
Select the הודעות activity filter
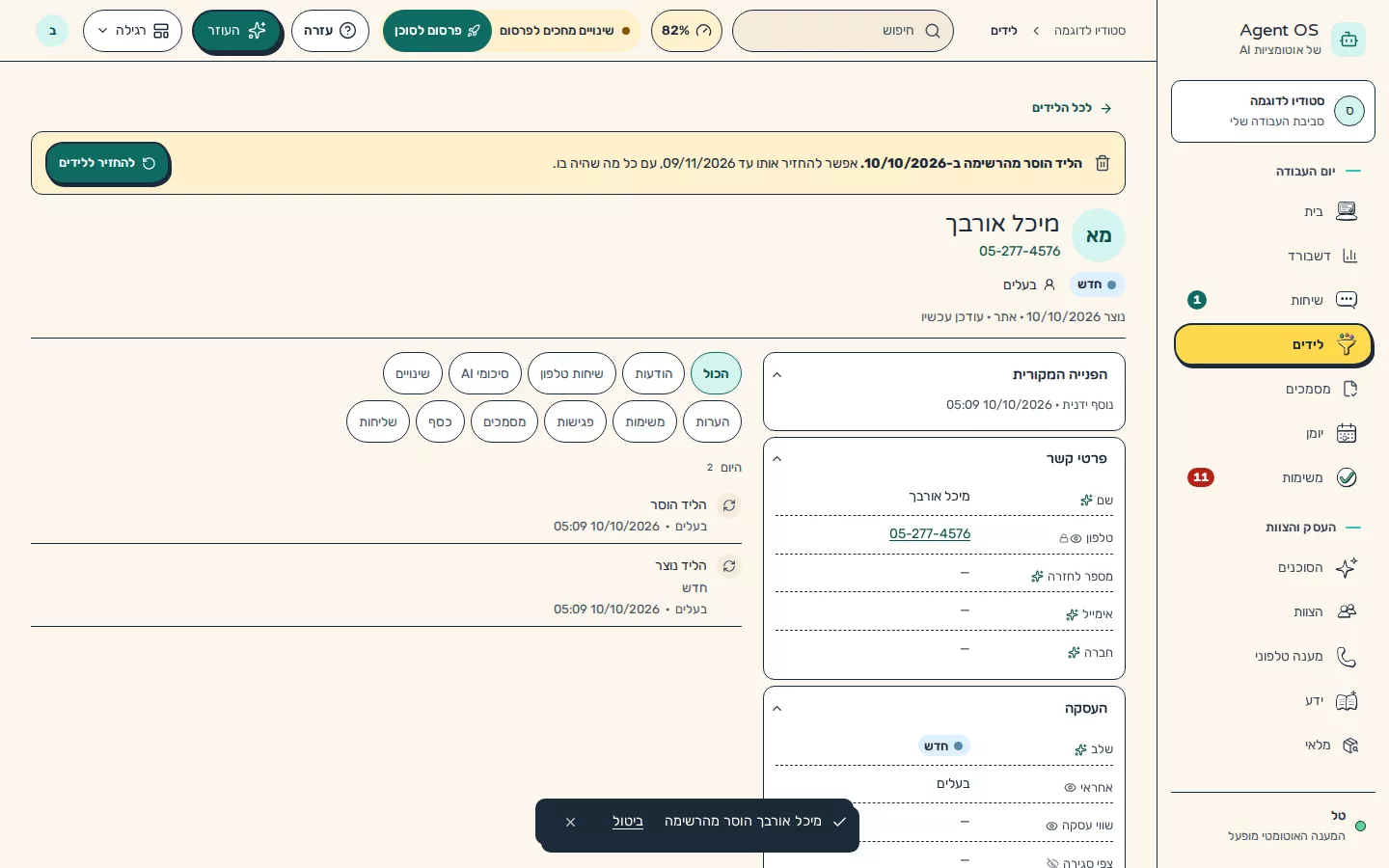click(x=654, y=374)
